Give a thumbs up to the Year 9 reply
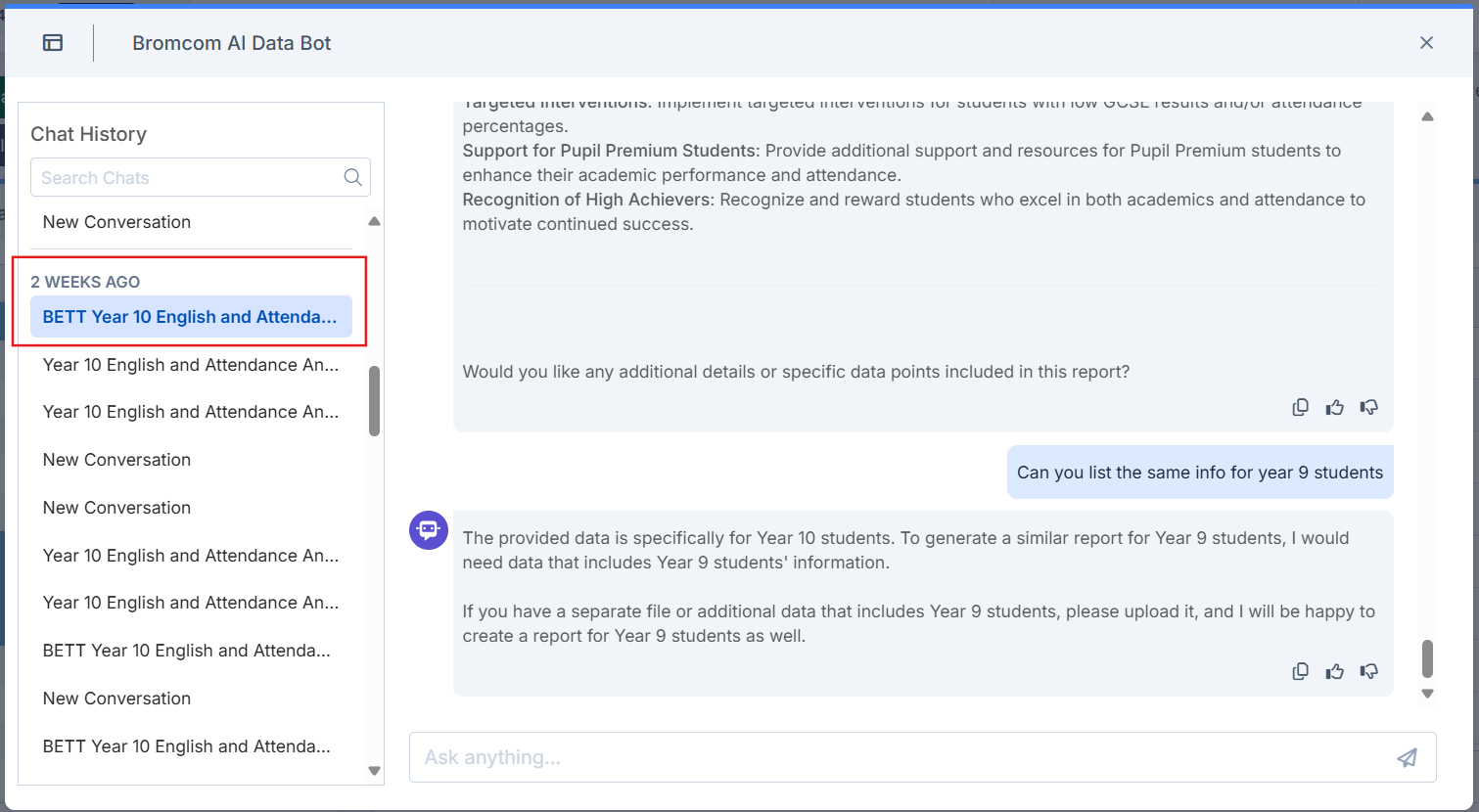This screenshot has width=1479, height=812. click(1334, 671)
